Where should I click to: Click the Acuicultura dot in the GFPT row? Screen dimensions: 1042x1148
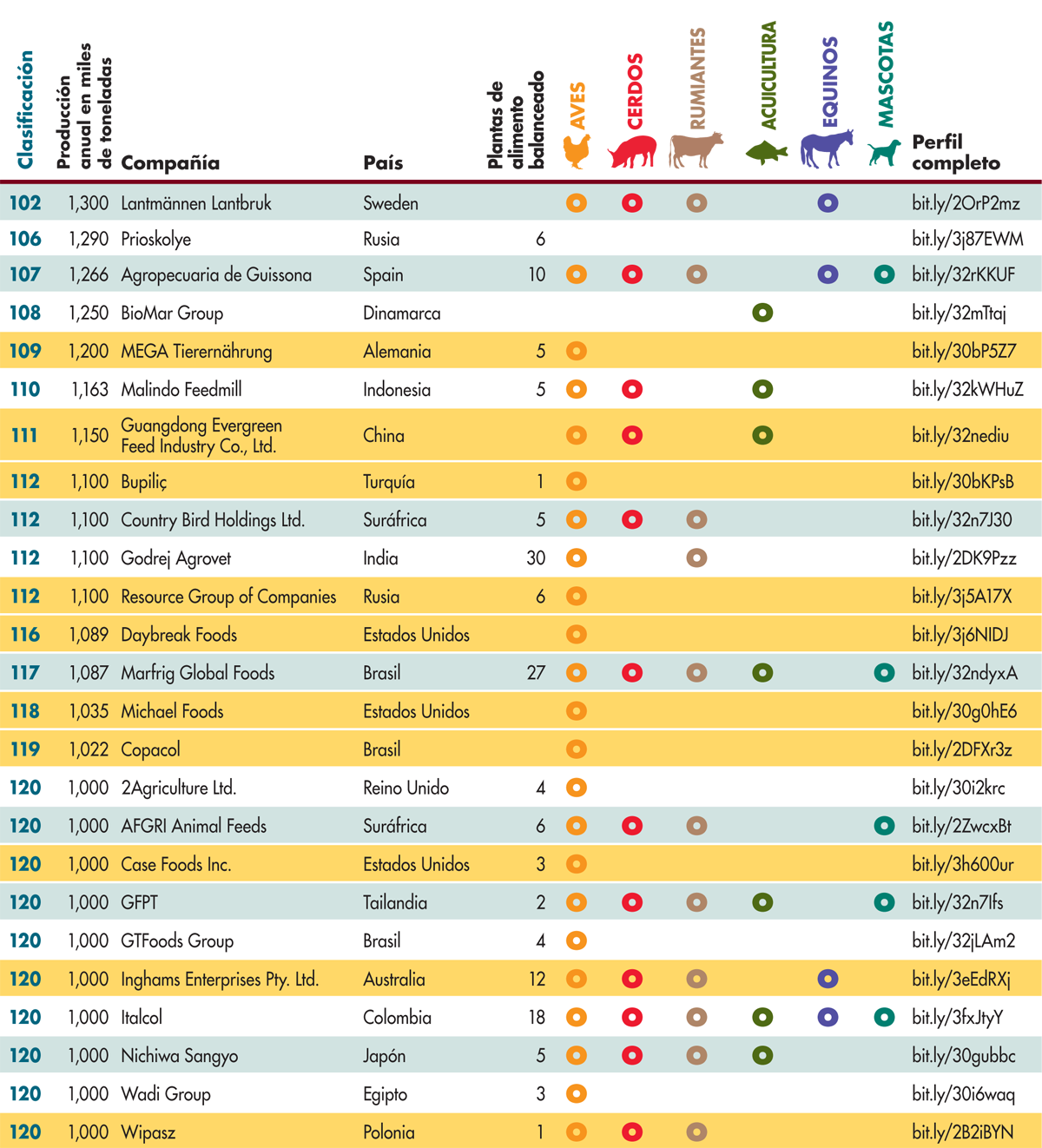click(762, 902)
